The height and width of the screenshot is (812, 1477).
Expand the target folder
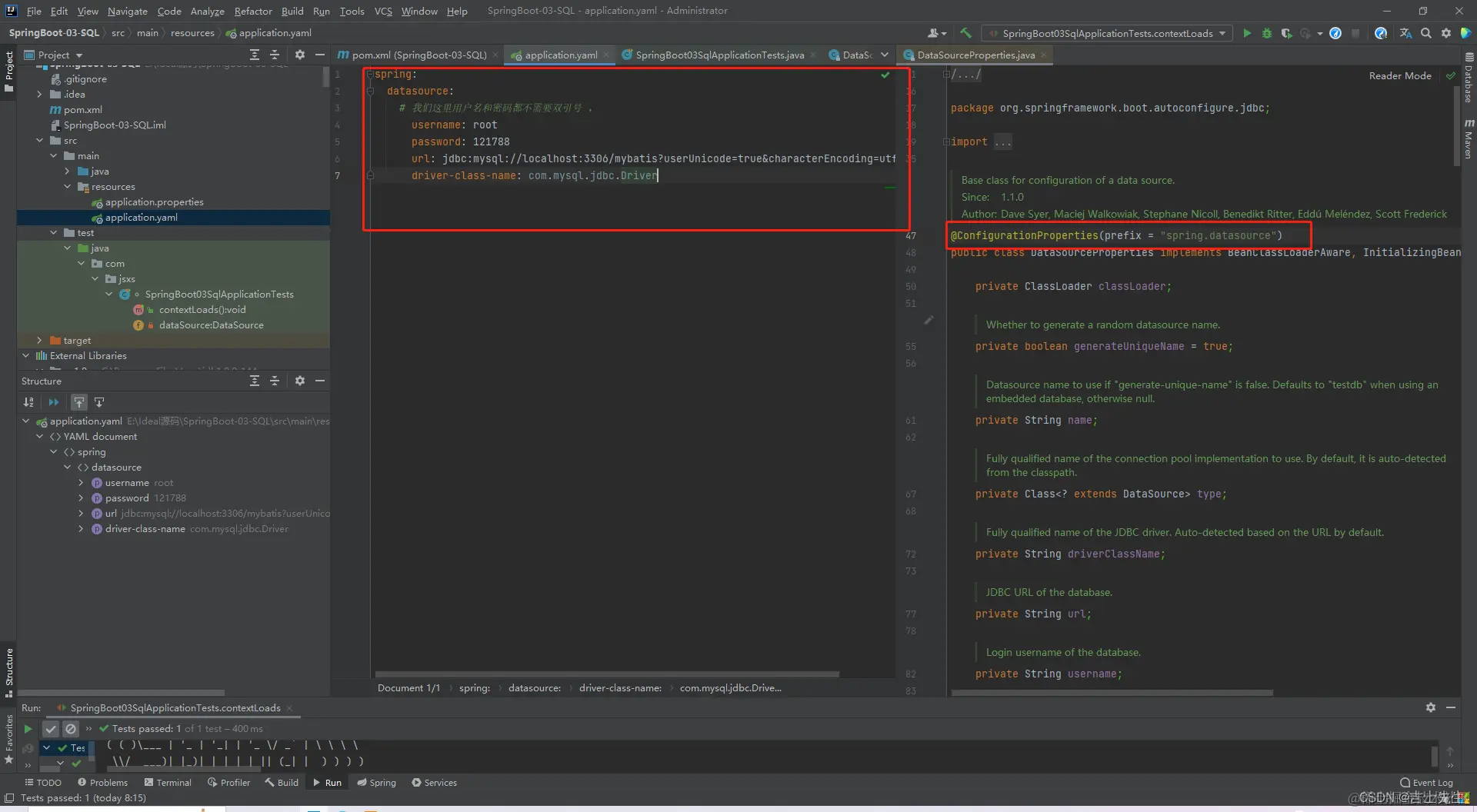point(39,341)
